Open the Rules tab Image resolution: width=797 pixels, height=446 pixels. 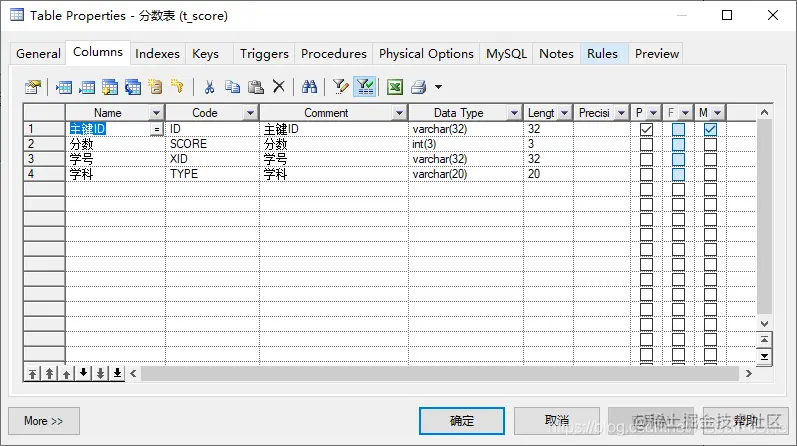pos(602,54)
